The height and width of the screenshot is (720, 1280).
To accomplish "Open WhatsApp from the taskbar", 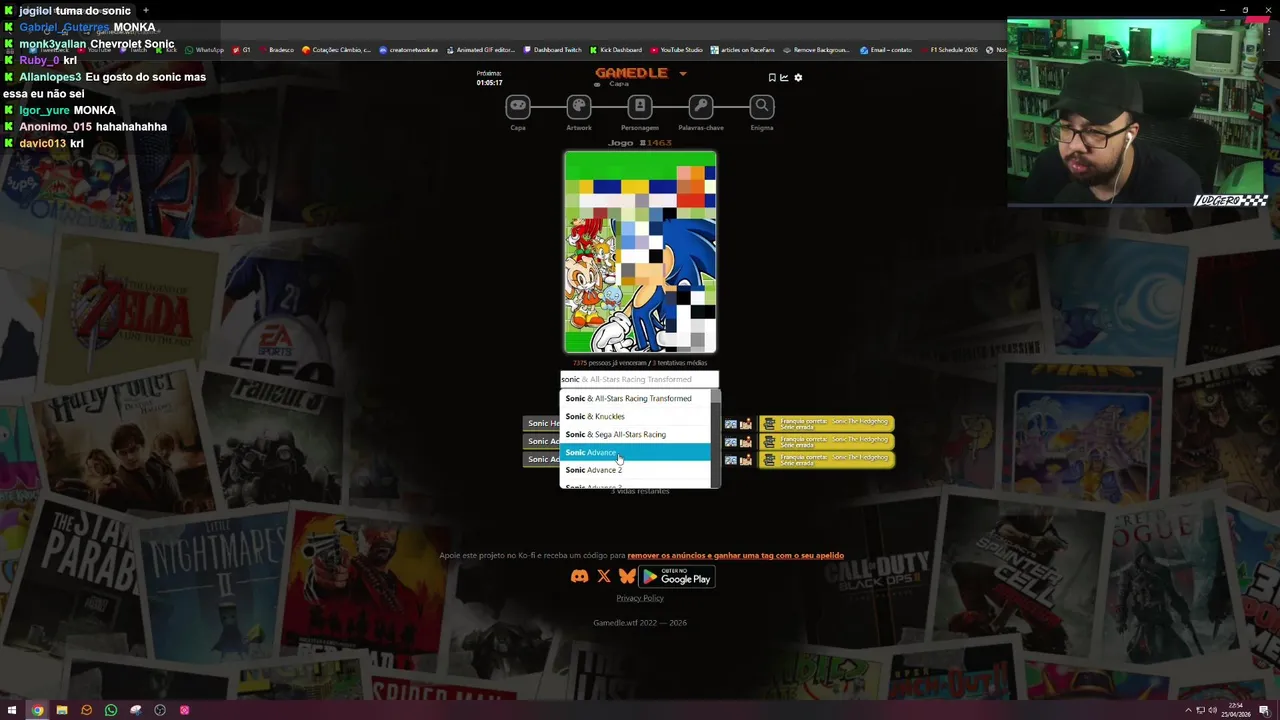I will (111, 710).
